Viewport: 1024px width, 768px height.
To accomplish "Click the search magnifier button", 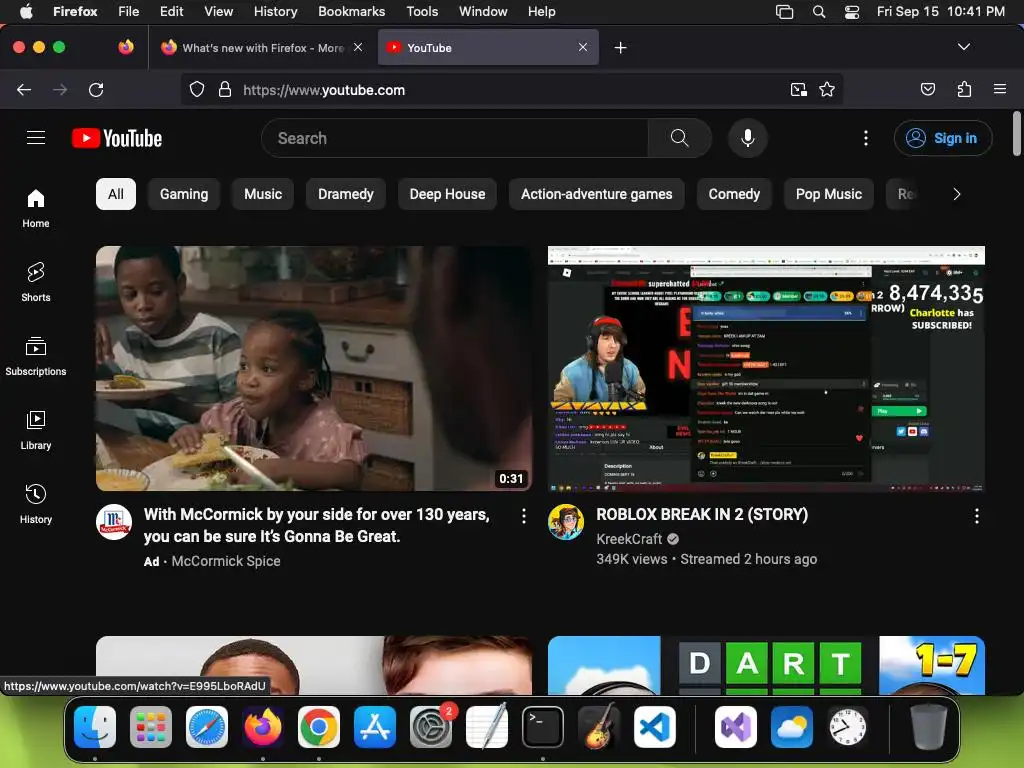I will coord(679,138).
